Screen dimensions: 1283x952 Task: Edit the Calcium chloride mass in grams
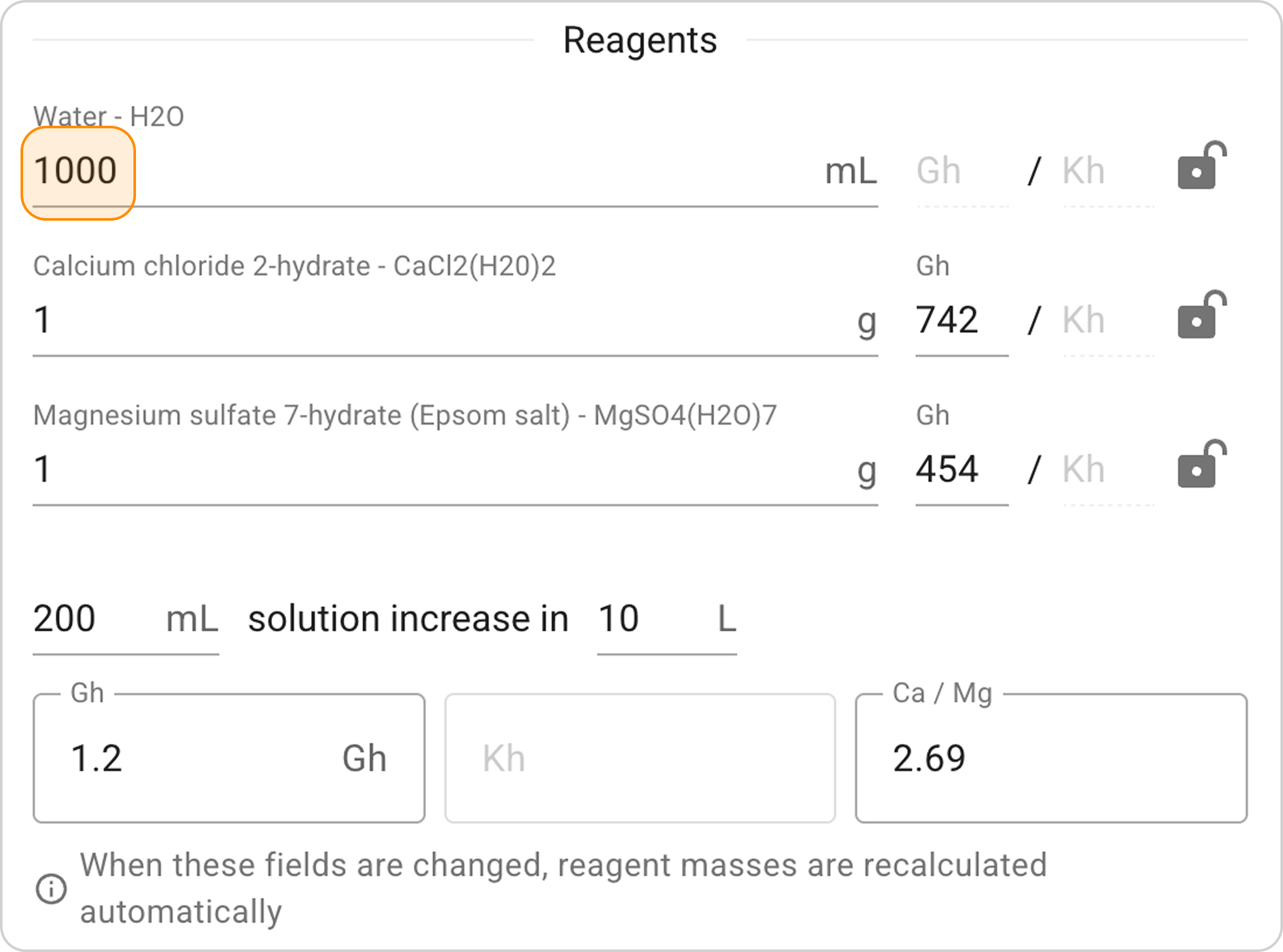436,321
